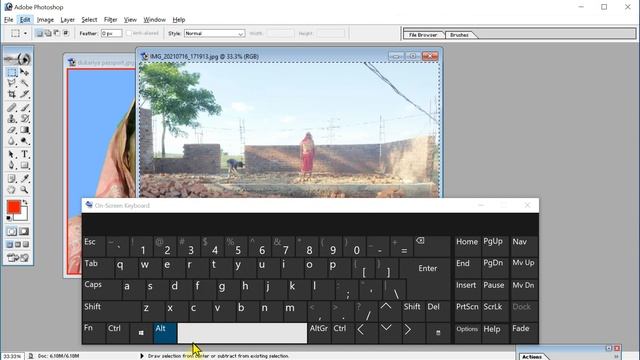Screen dimensions: 640x360
Task: Open the Filter menu
Action: click(110, 20)
